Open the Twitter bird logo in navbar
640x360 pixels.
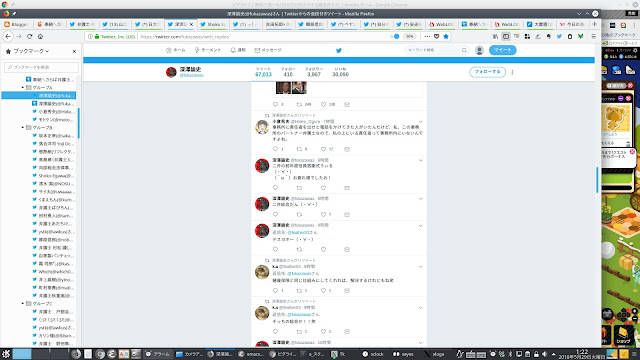point(338,50)
